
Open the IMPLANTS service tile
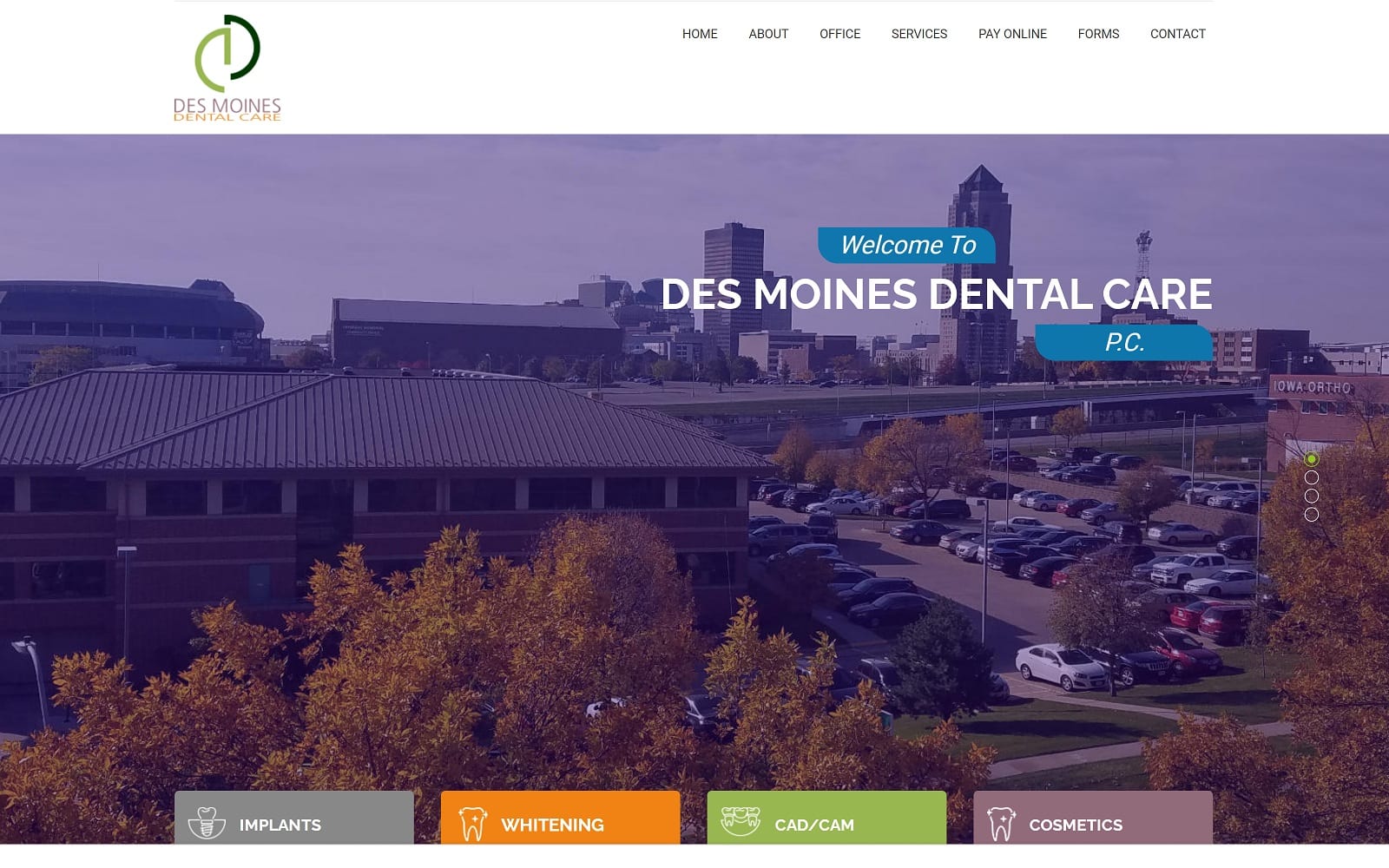pyautogui.click(x=294, y=818)
